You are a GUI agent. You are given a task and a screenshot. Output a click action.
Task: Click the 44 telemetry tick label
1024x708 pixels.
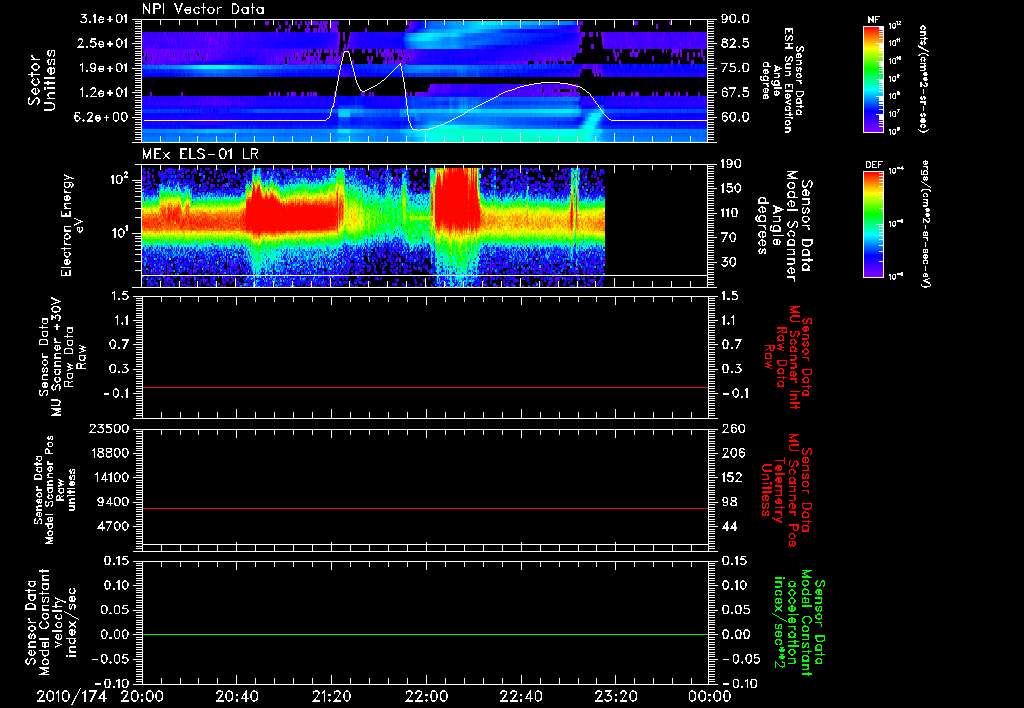pos(728,526)
